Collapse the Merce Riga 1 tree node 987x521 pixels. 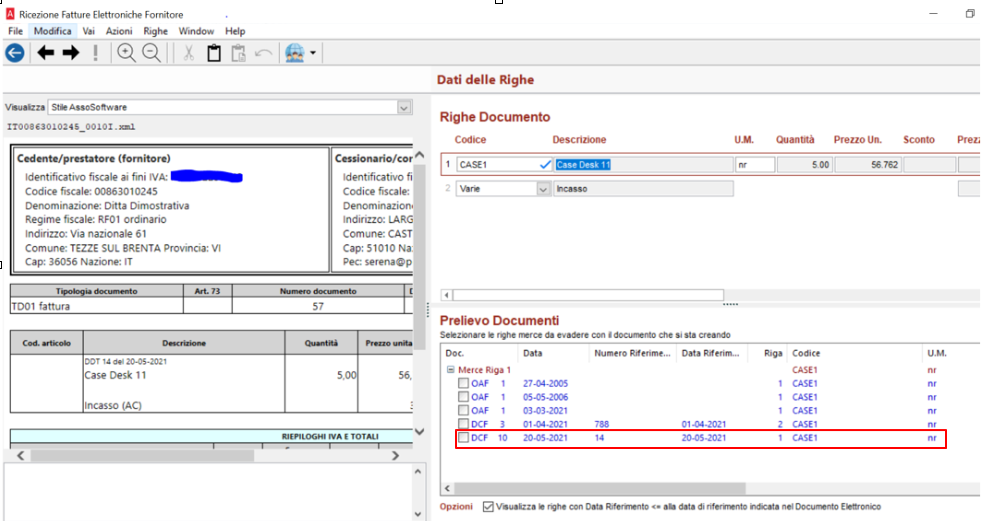[450, 369]
